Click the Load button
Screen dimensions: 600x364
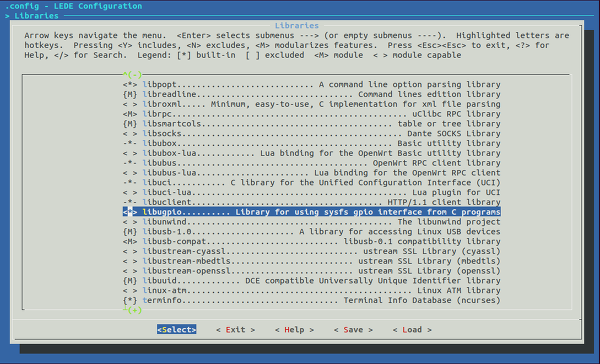pos(412,330)
